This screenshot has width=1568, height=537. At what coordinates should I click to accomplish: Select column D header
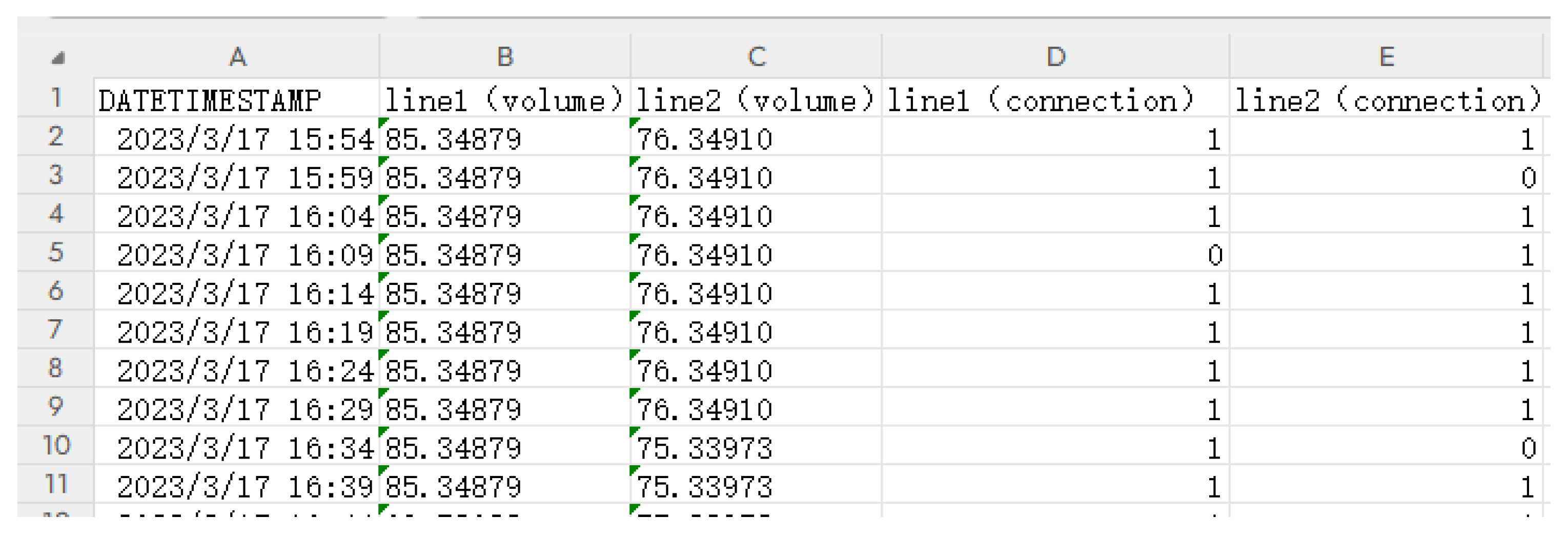[x=1055, y=57]
